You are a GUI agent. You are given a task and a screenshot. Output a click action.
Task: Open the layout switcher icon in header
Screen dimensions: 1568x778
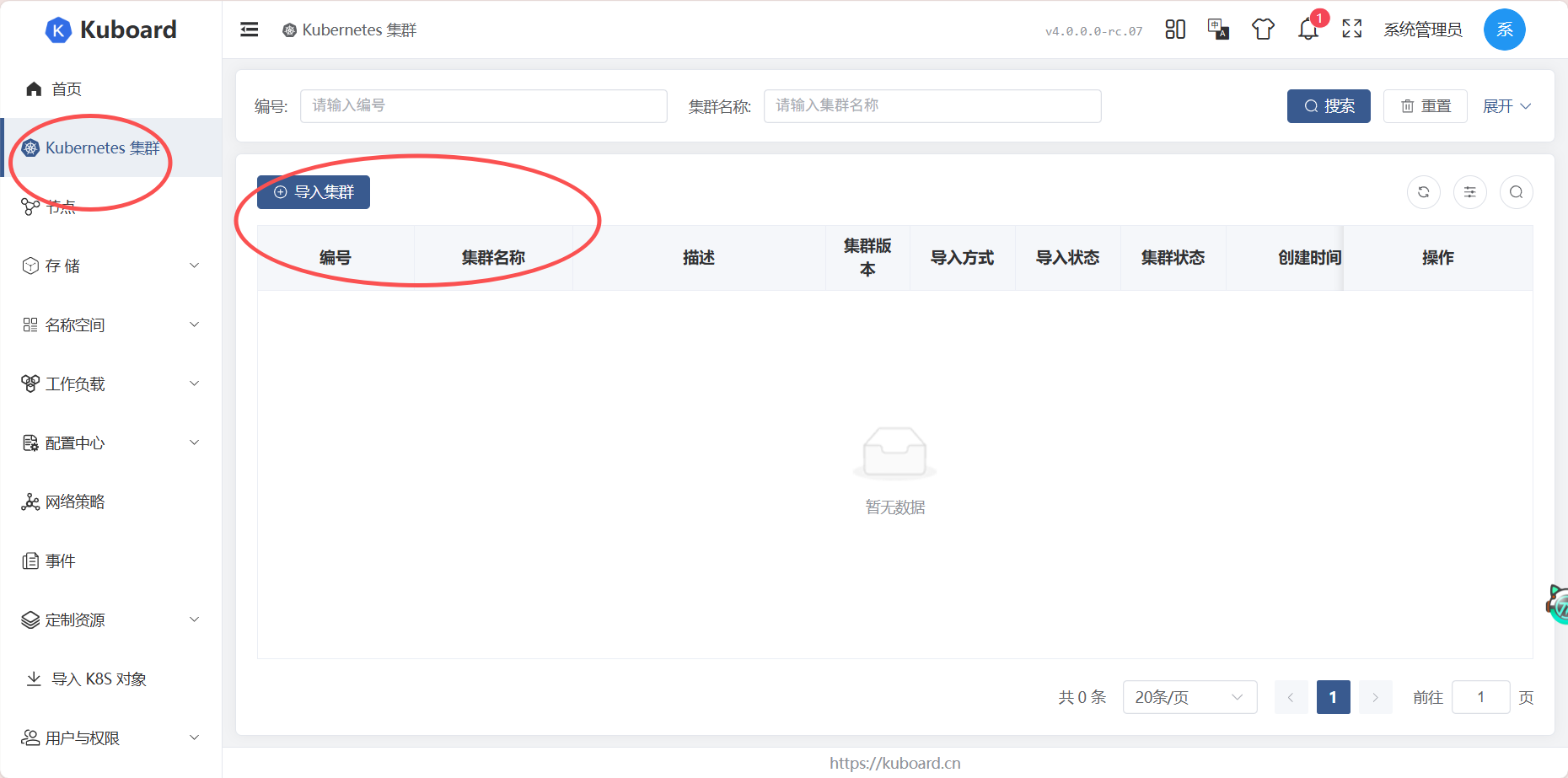(x=1175, y=30)
